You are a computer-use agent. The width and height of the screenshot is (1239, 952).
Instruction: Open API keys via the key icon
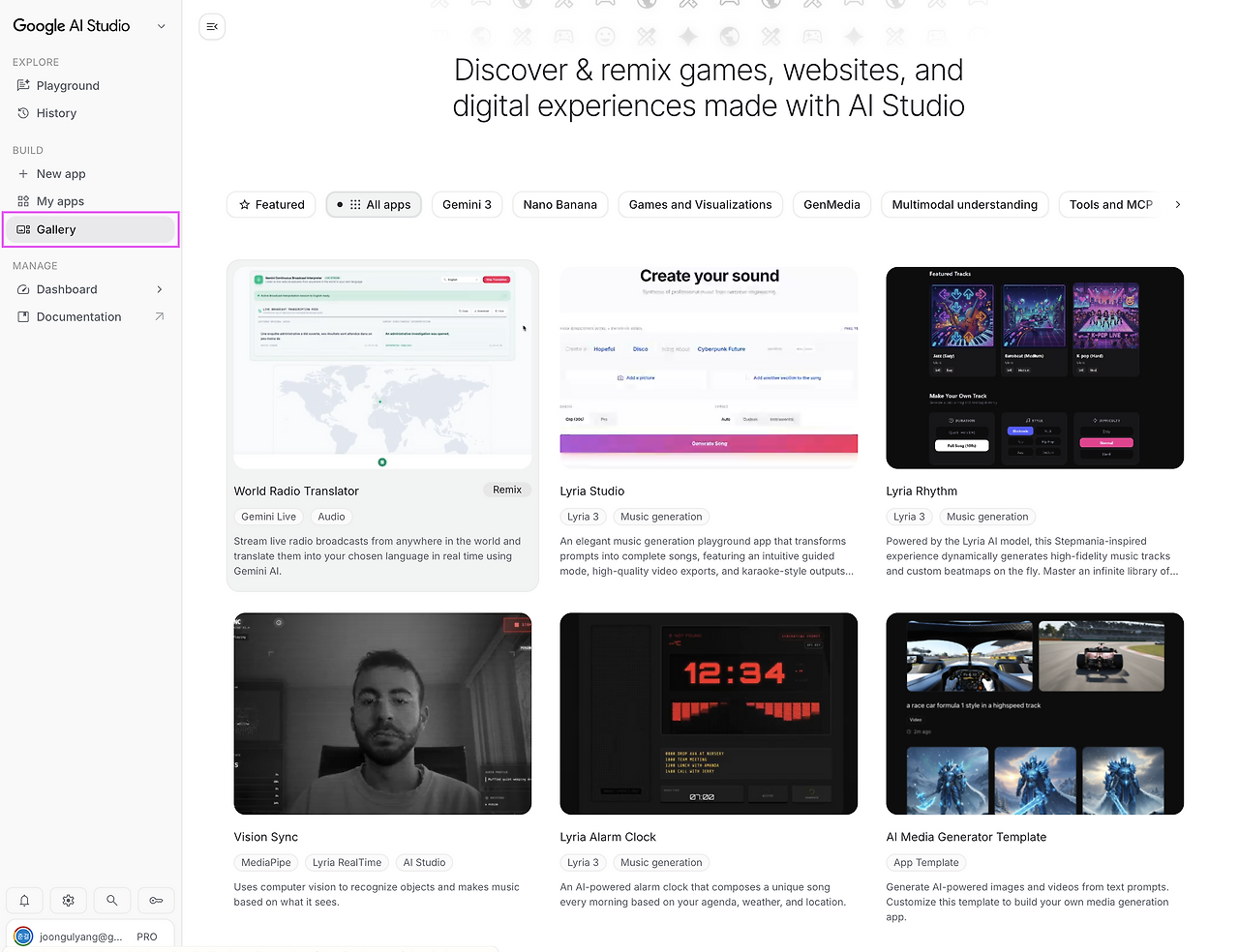click(156, 901)
